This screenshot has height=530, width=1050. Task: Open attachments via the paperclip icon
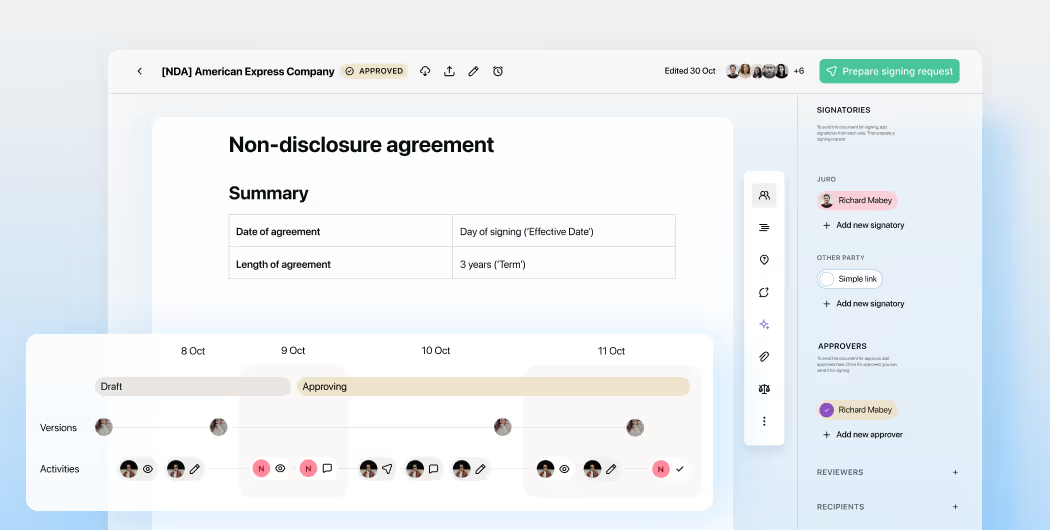(x=764, y=356)
